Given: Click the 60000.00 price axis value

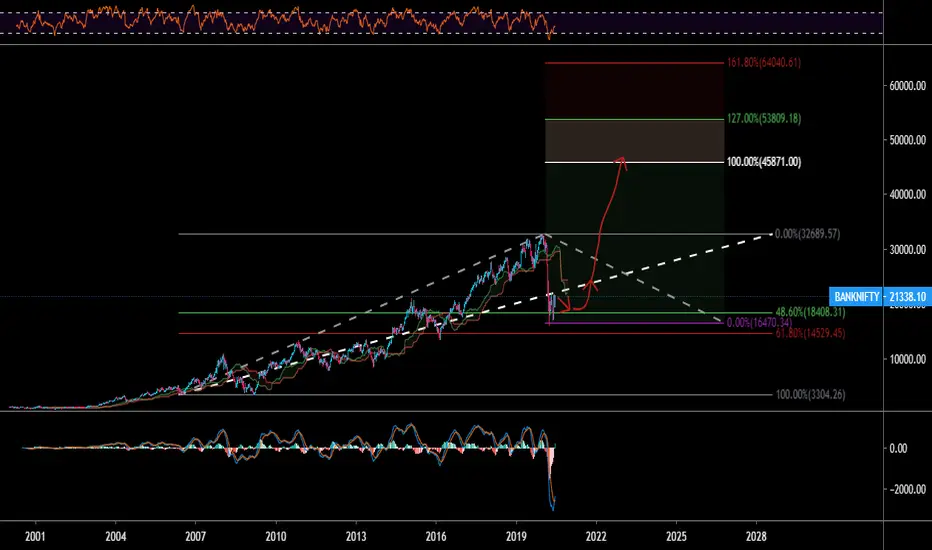Looking at the screenshot, I should coord(907,86).
